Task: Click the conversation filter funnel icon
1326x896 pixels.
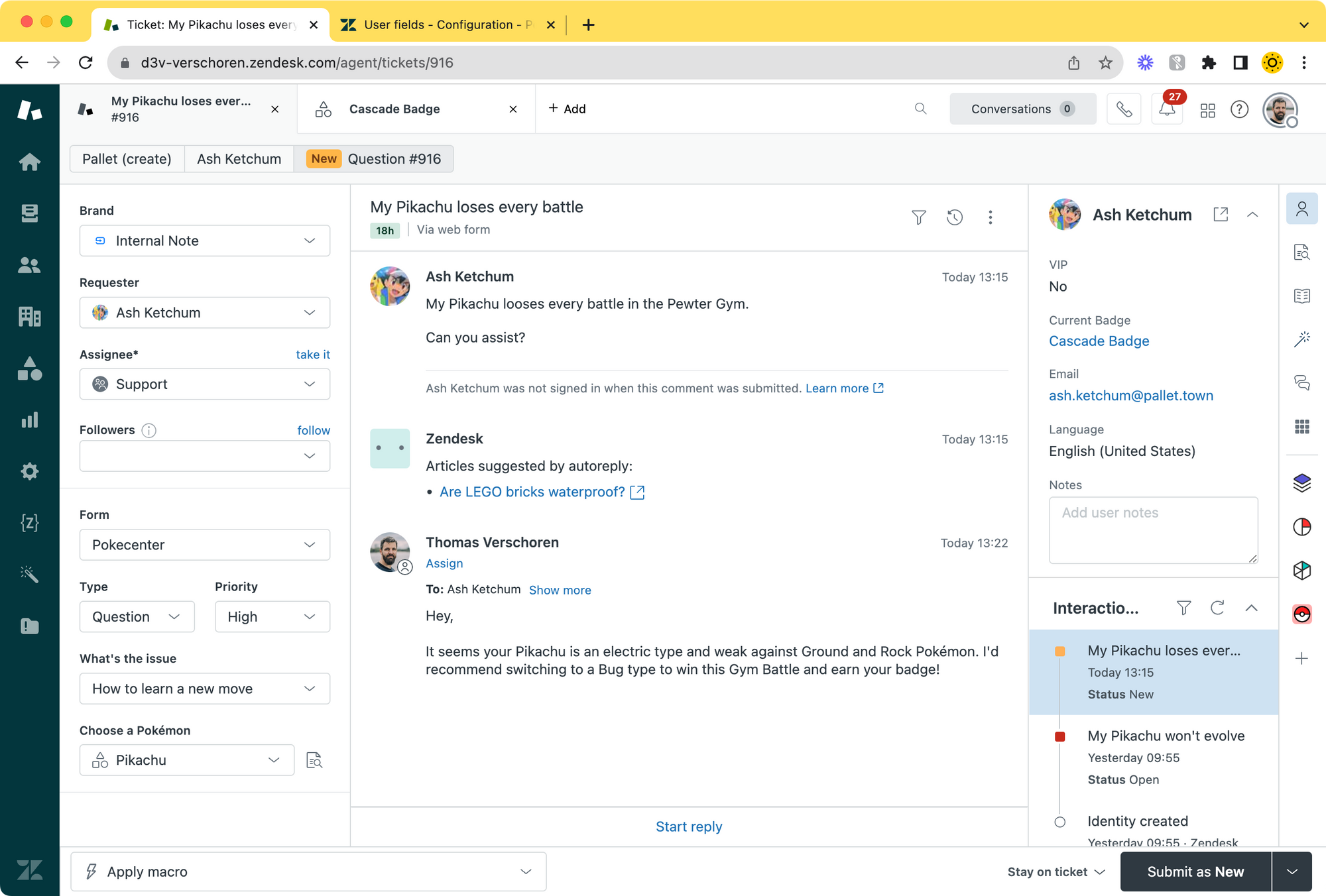Action: [x=918, y=217]
